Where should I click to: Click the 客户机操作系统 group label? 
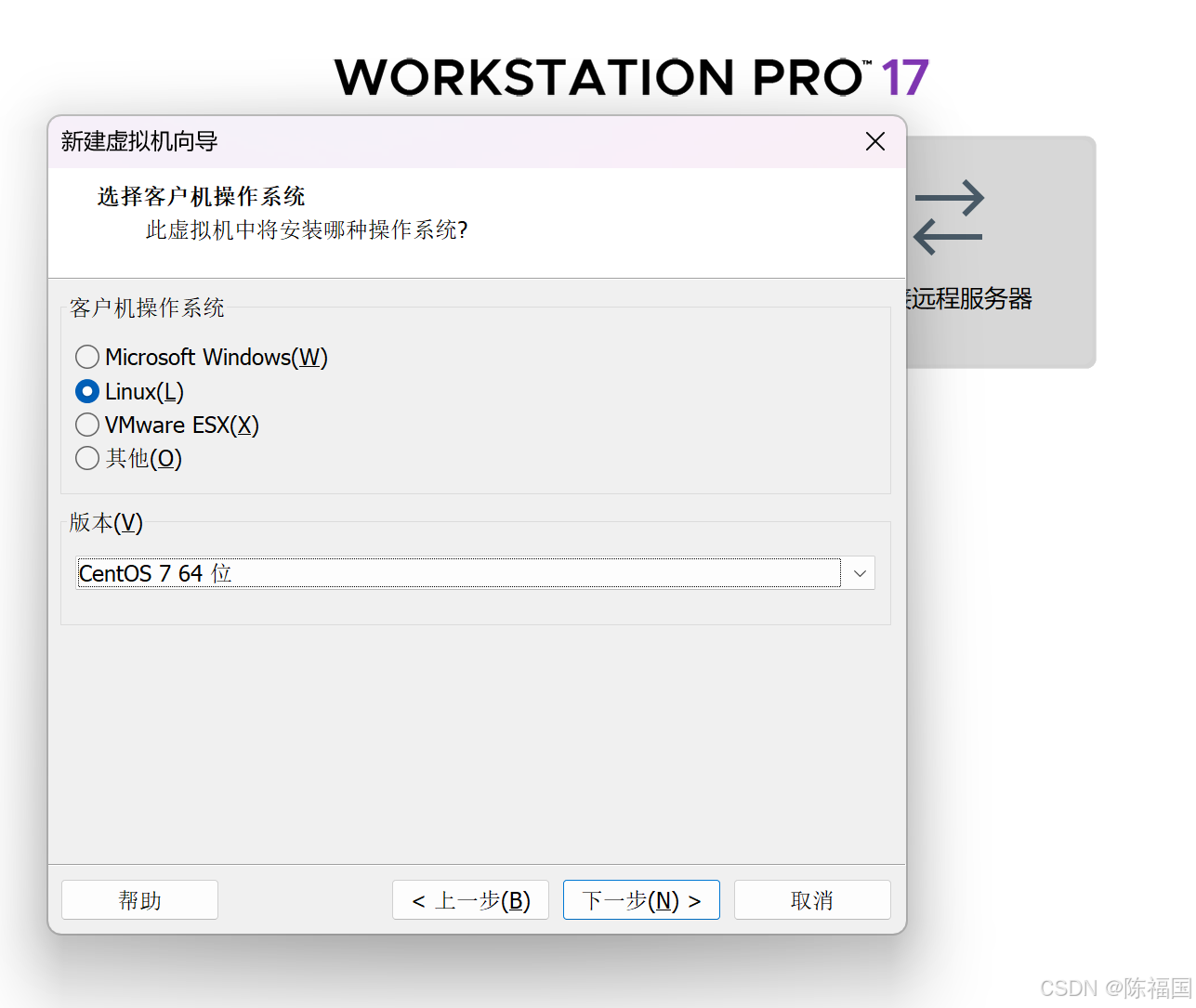147,308
